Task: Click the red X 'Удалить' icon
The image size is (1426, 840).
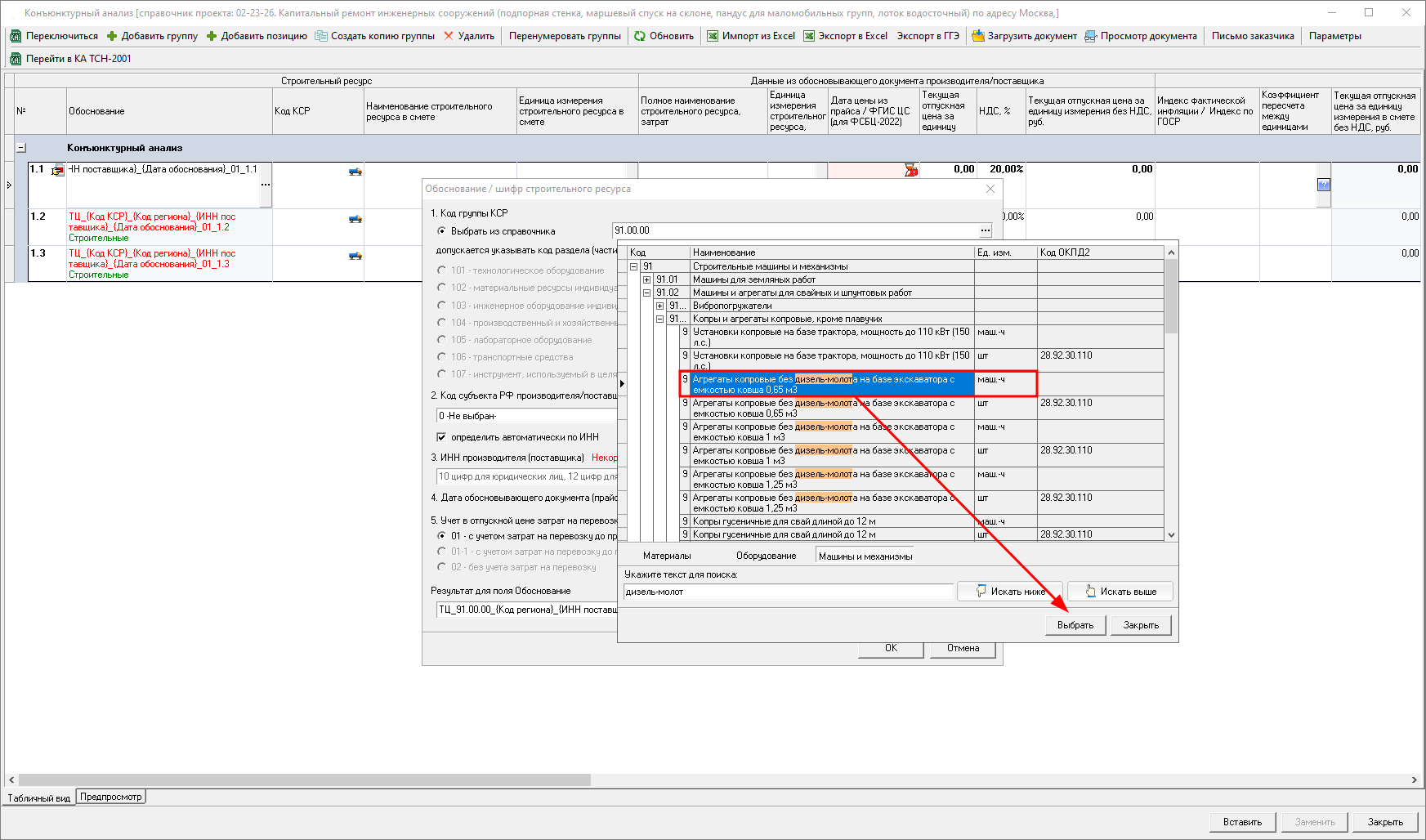Action: click(x=449, y=36)
